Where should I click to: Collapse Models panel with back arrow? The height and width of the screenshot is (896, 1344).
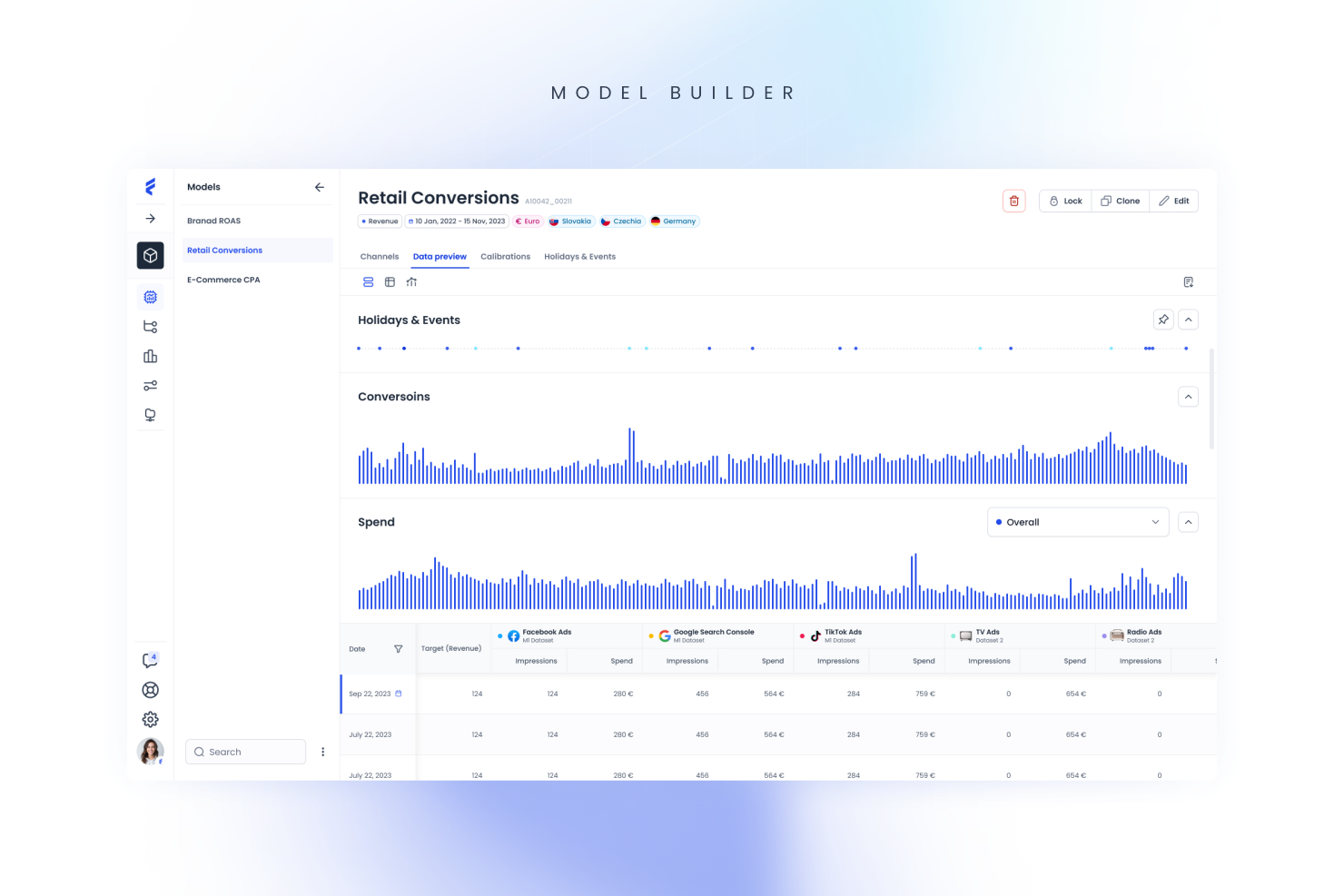(x=320, y=187)
